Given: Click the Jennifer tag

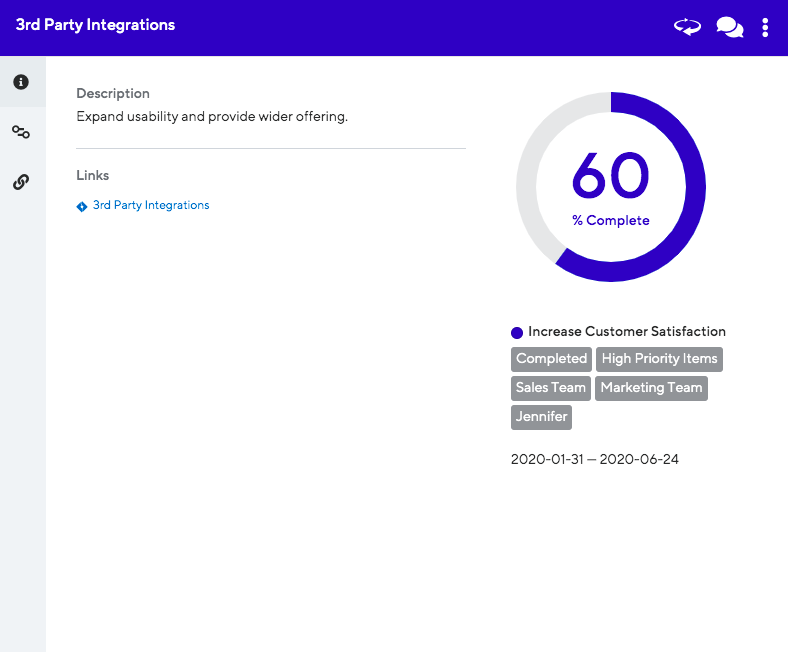Looking at the screenshot, I should pyautogui.click(x=541, y=417).
